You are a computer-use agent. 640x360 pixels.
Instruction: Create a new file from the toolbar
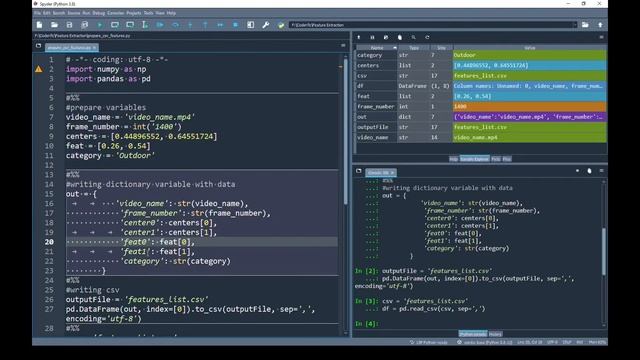40,25
